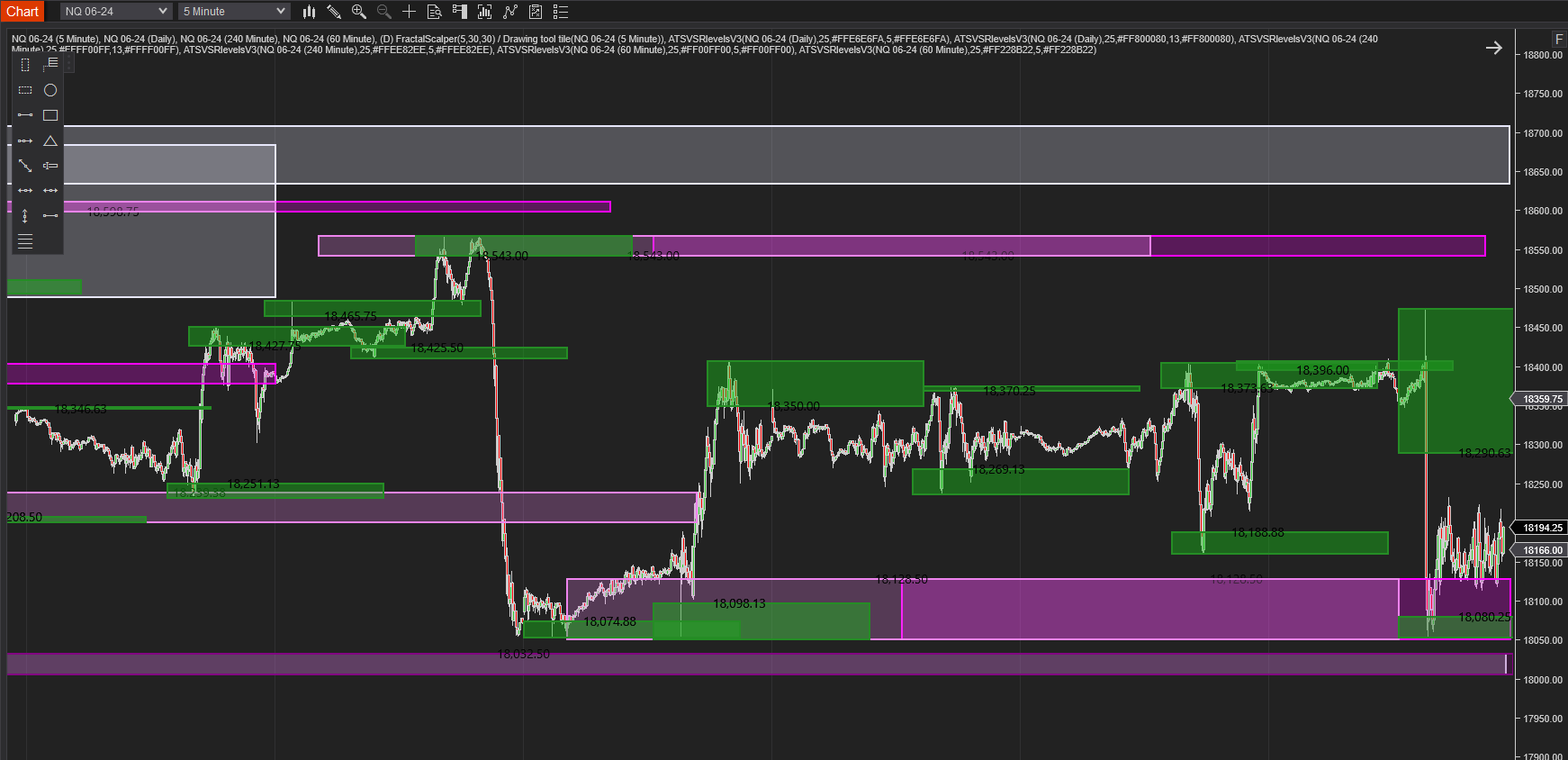Open the drawing tools pencil icon
1568x760 pixels.
click(x=334, y=12)
